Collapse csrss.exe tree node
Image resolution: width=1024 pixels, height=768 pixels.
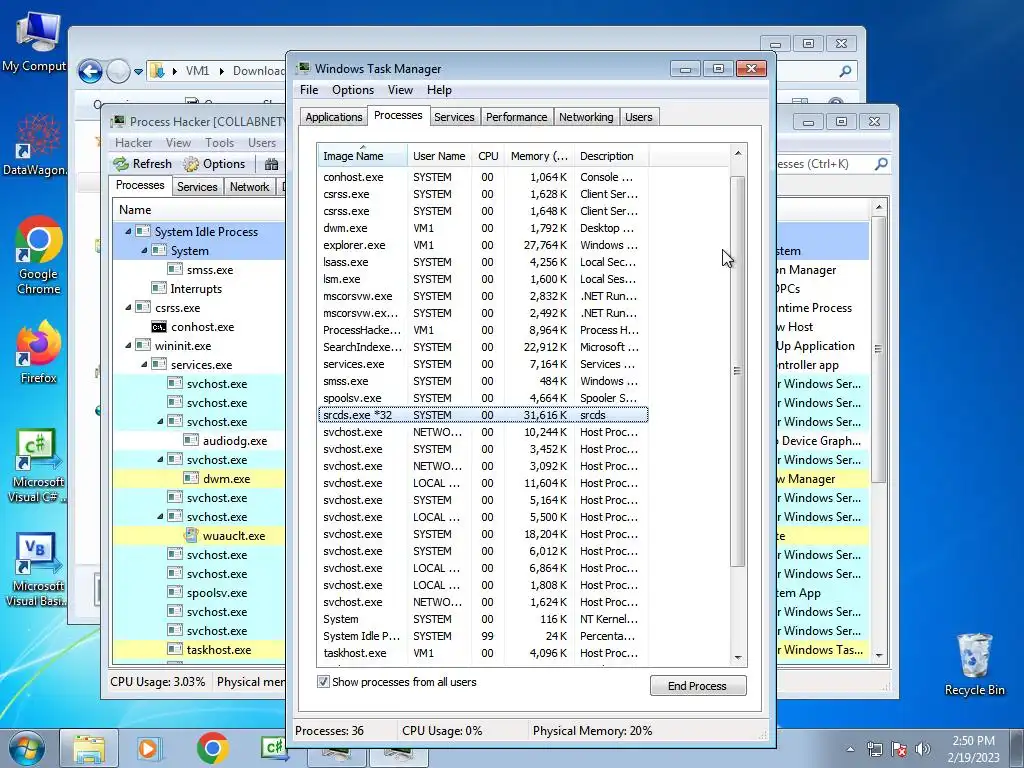[129, 307]
